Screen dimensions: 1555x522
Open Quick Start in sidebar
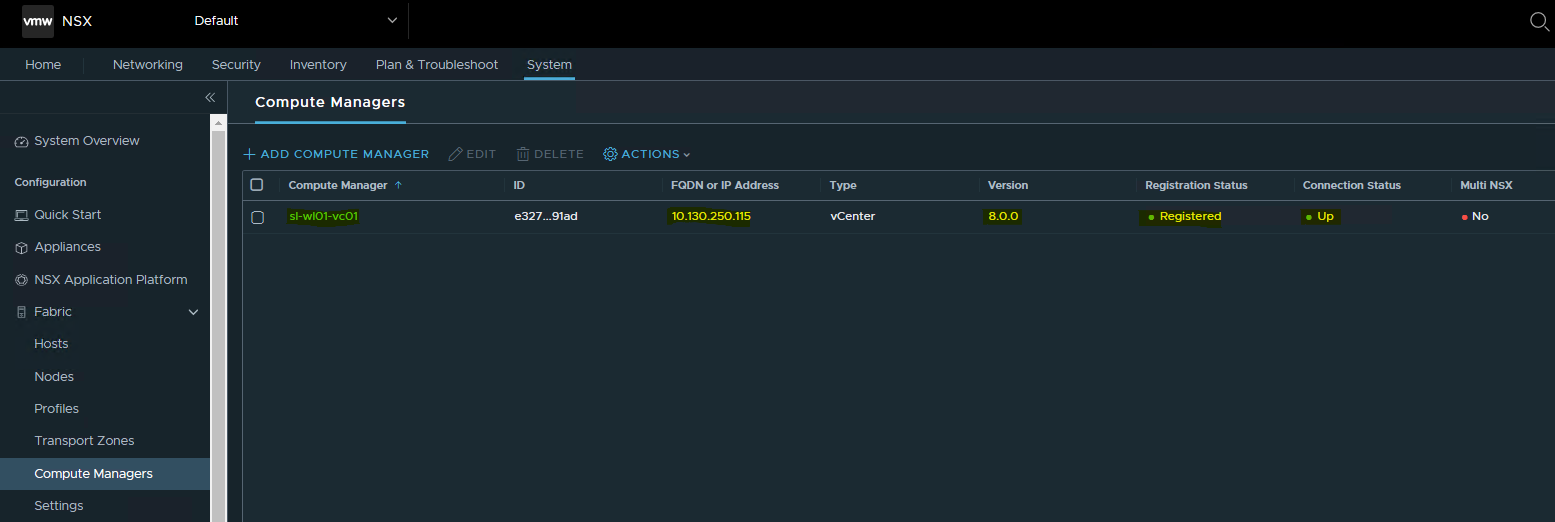coord(68,214)
